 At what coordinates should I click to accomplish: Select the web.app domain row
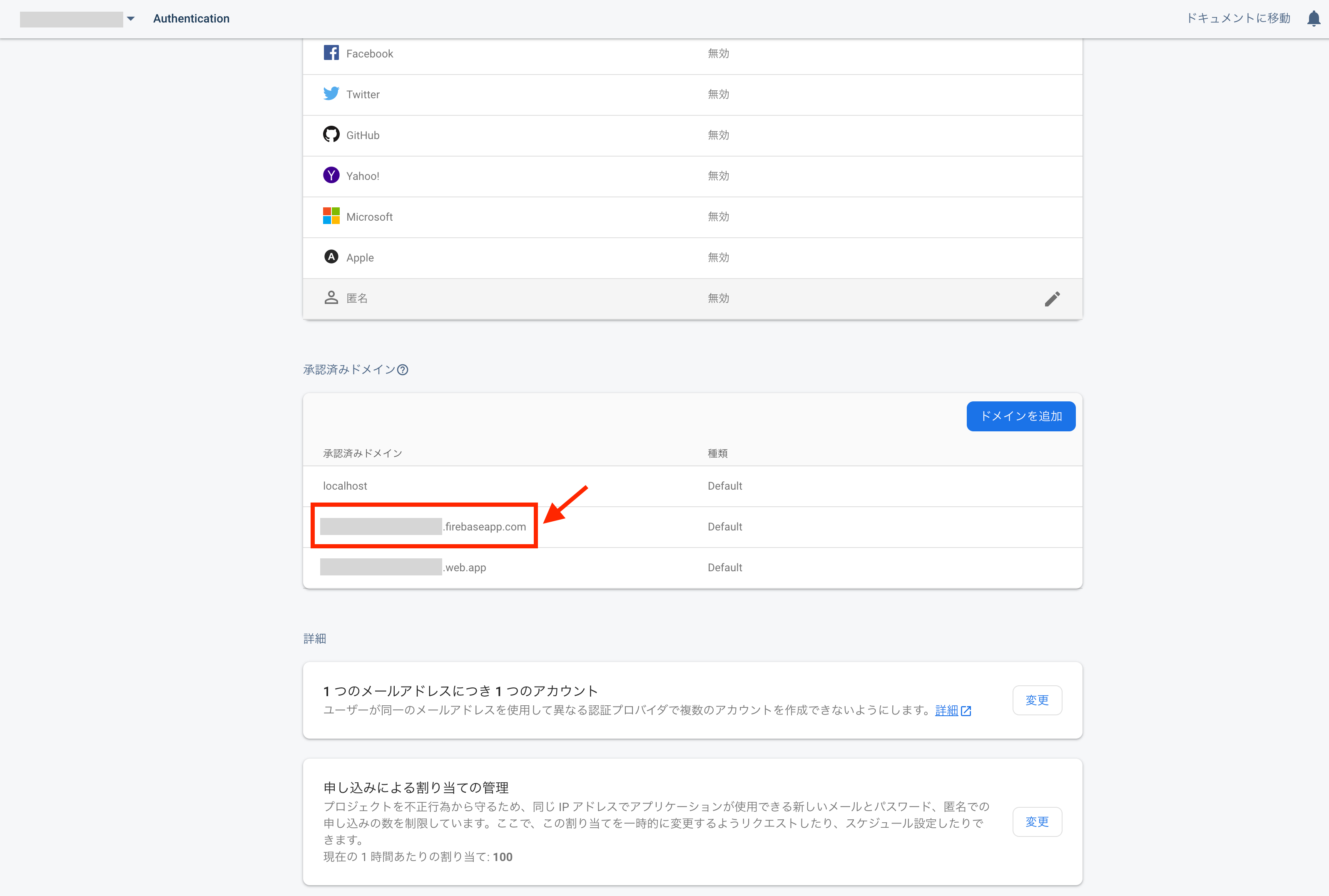(465, 567)
